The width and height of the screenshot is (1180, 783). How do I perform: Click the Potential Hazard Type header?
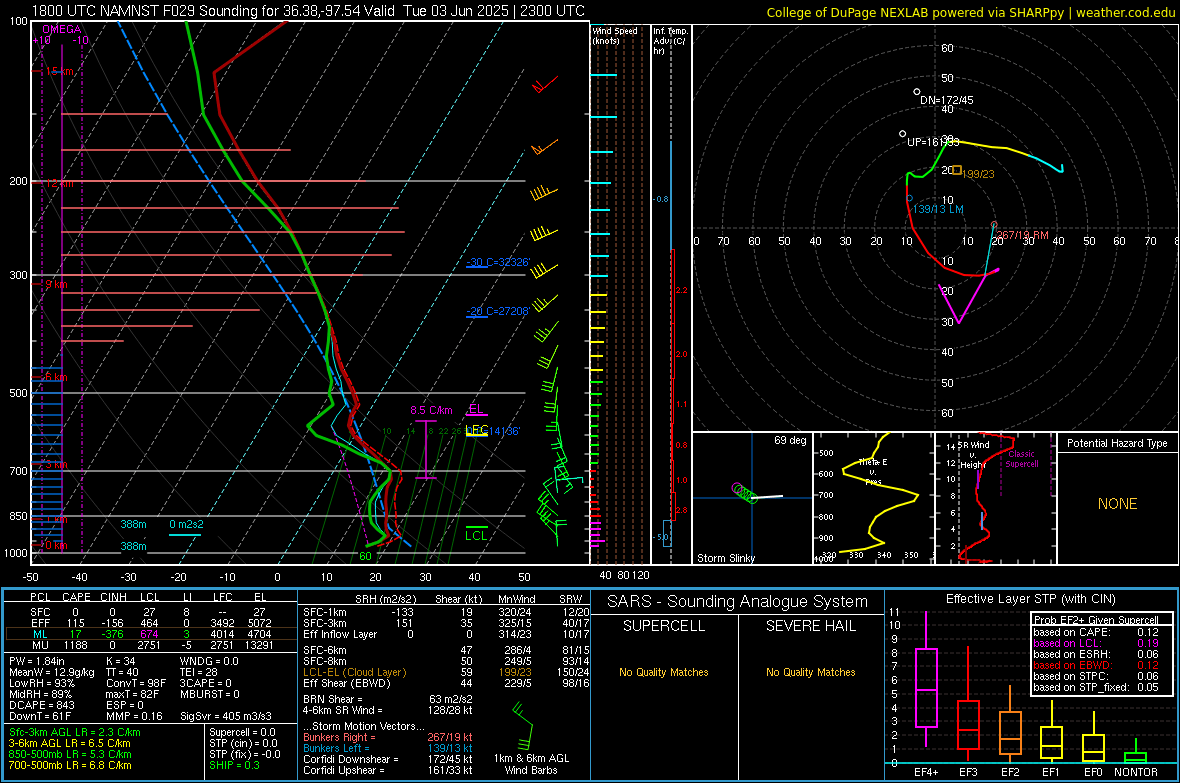tap(1117, 443)
